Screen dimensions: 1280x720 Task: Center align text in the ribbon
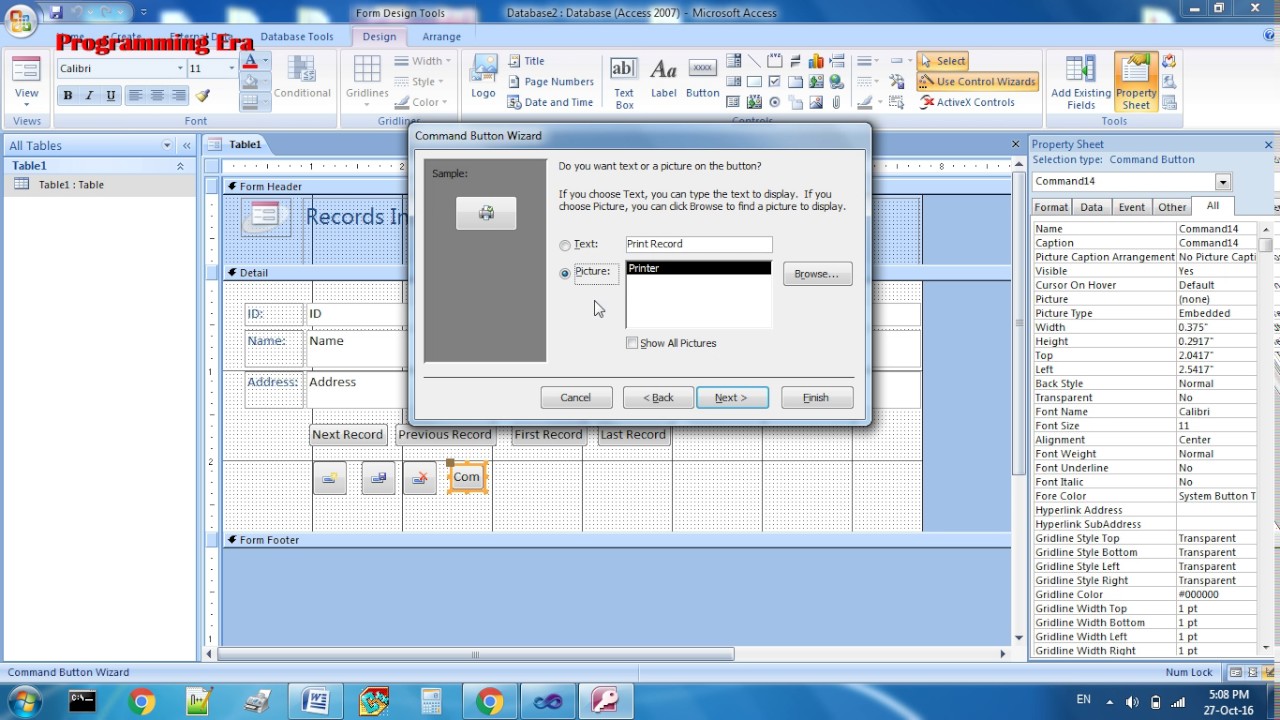click(x=157, y=96)
